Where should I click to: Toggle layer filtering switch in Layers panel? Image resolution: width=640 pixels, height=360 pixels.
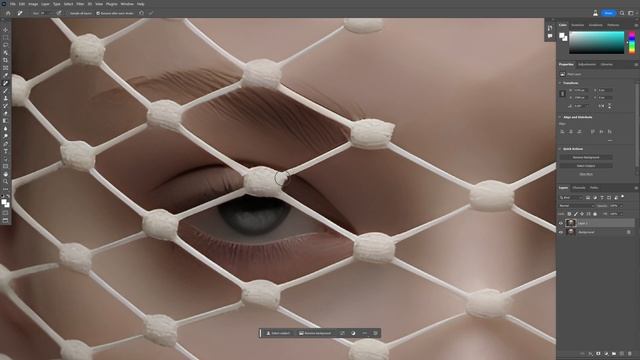click(623, 197)
